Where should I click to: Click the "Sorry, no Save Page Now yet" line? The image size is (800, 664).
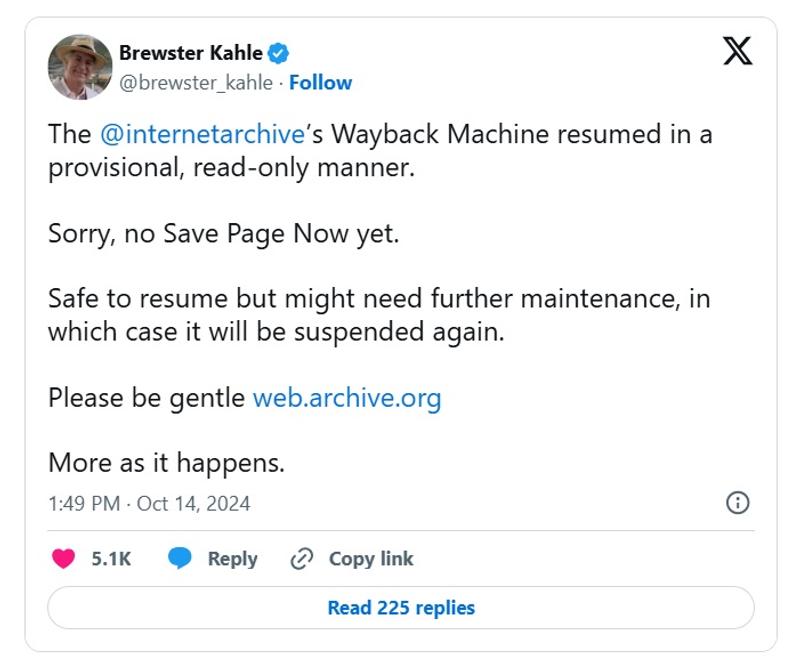224,234
